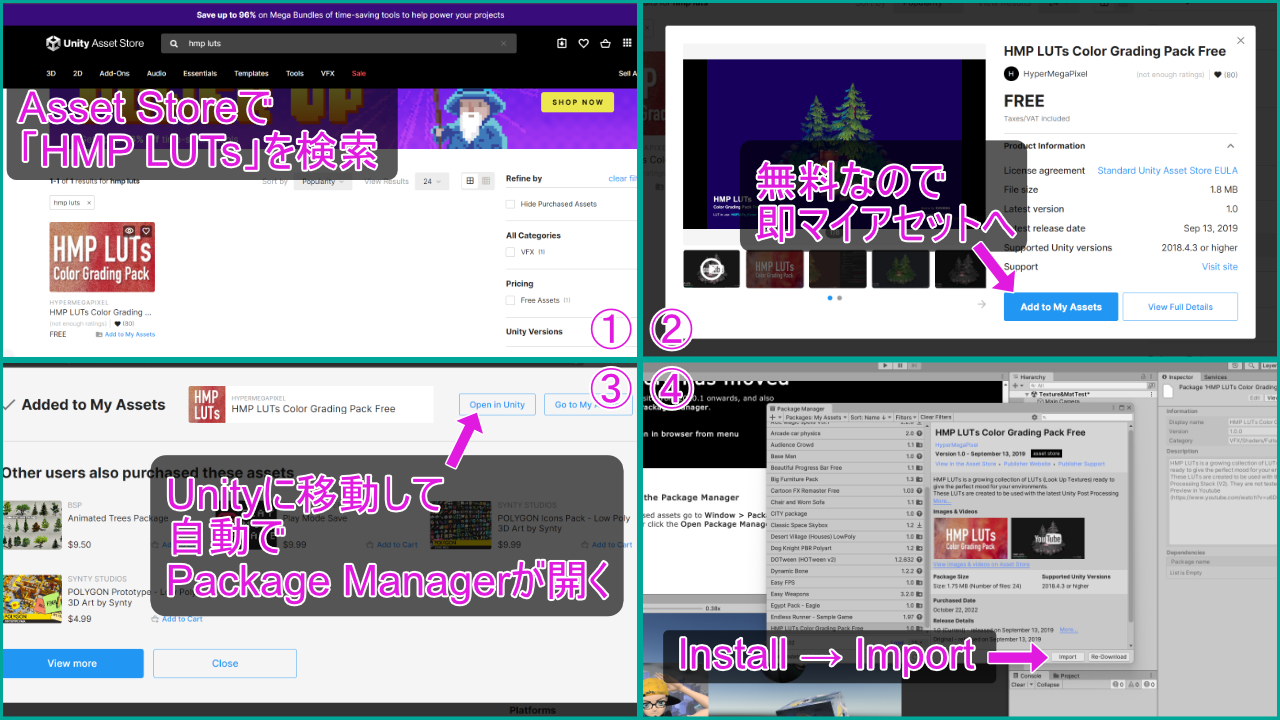Remove the 'hmp luts' filter tag
Image resolution: width=1280 pixels, height=720 pixels.
pos(88,202)
